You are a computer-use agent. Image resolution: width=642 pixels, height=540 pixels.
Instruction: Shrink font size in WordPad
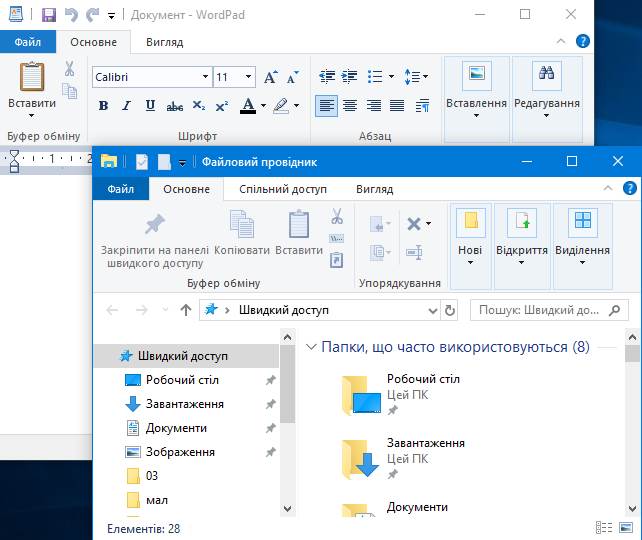coord(293,77)
